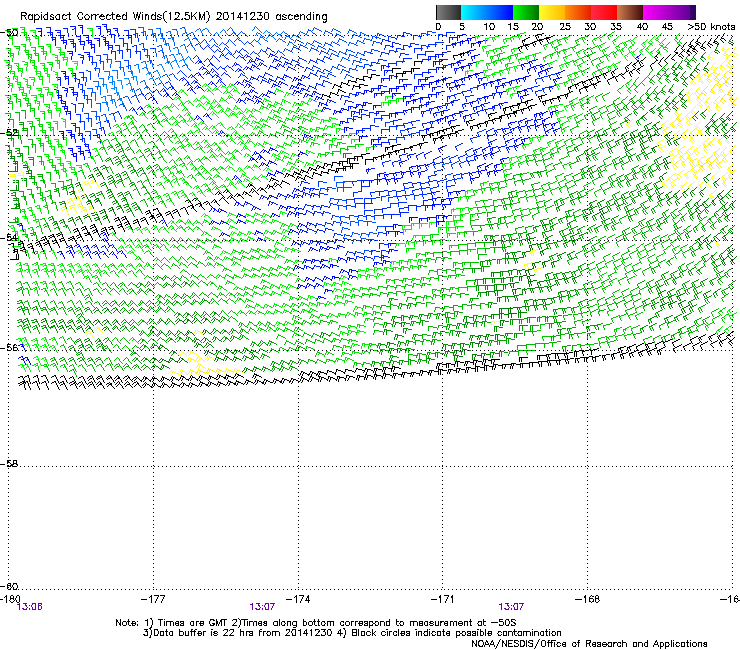Click the yellow 20-25 knots legend segment
This screenshot has height=650, width=740.
tap(552, 12)
